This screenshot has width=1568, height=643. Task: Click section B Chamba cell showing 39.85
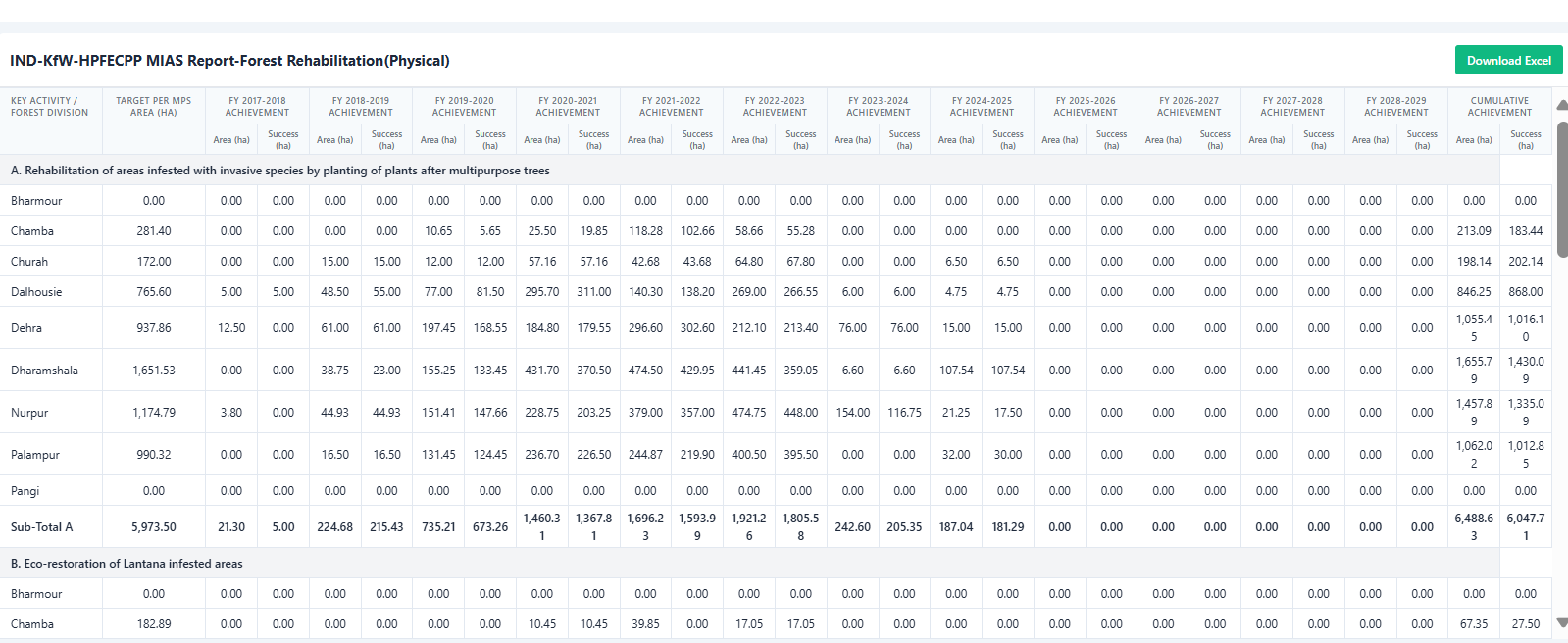(x=645, y=624)
